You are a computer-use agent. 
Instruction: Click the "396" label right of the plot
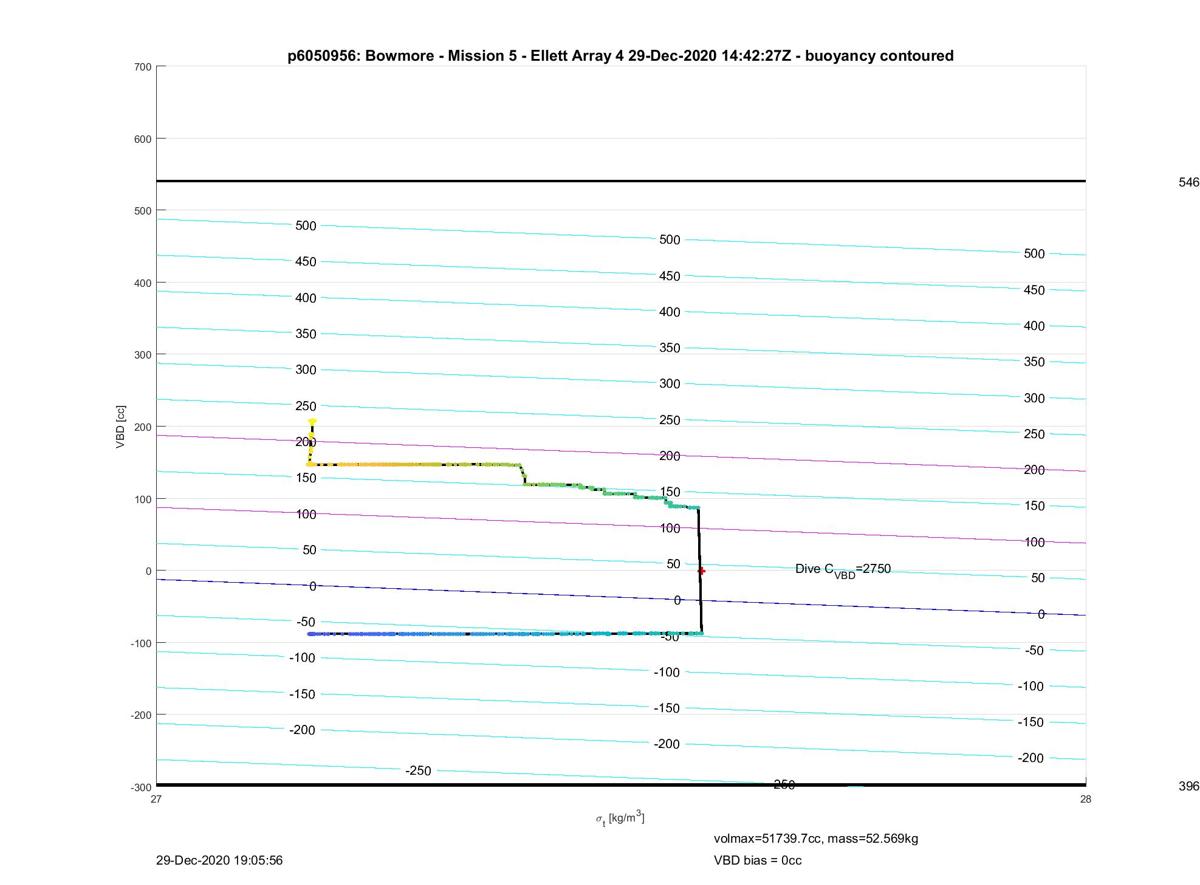pyautogui.click(x=1189, y=787)
